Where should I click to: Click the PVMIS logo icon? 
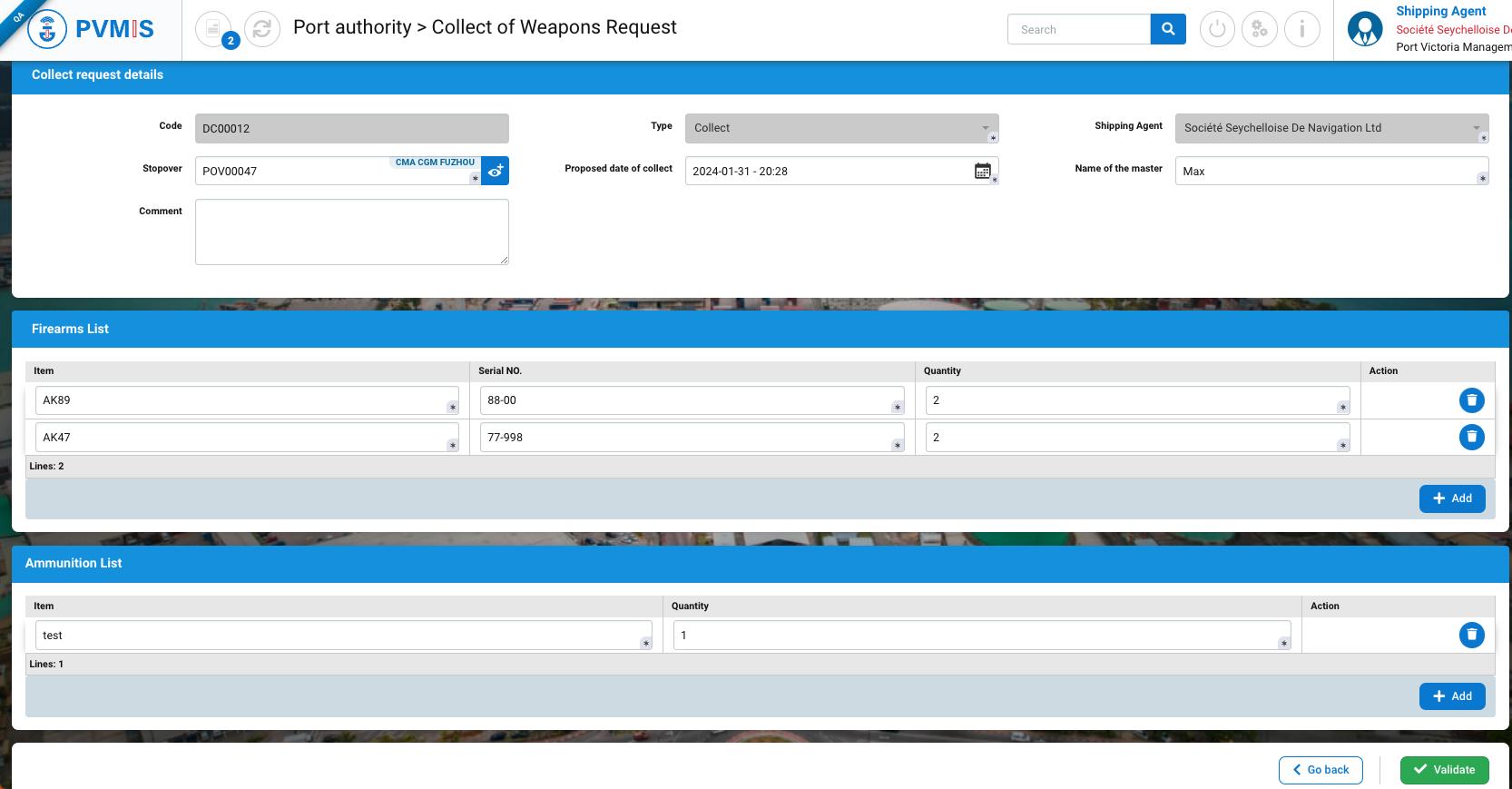coord(48,29)
